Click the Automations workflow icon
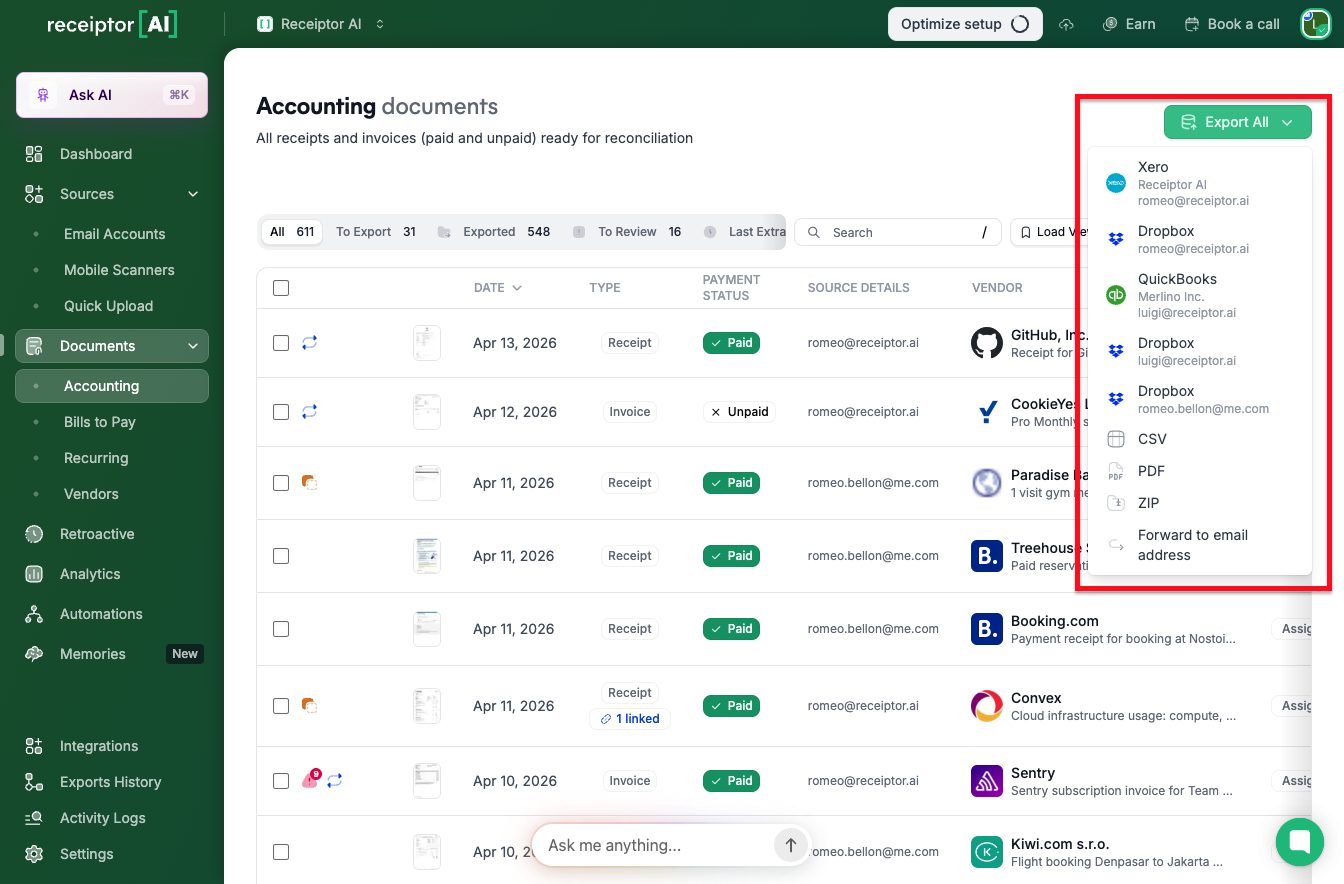 (34, 614)
